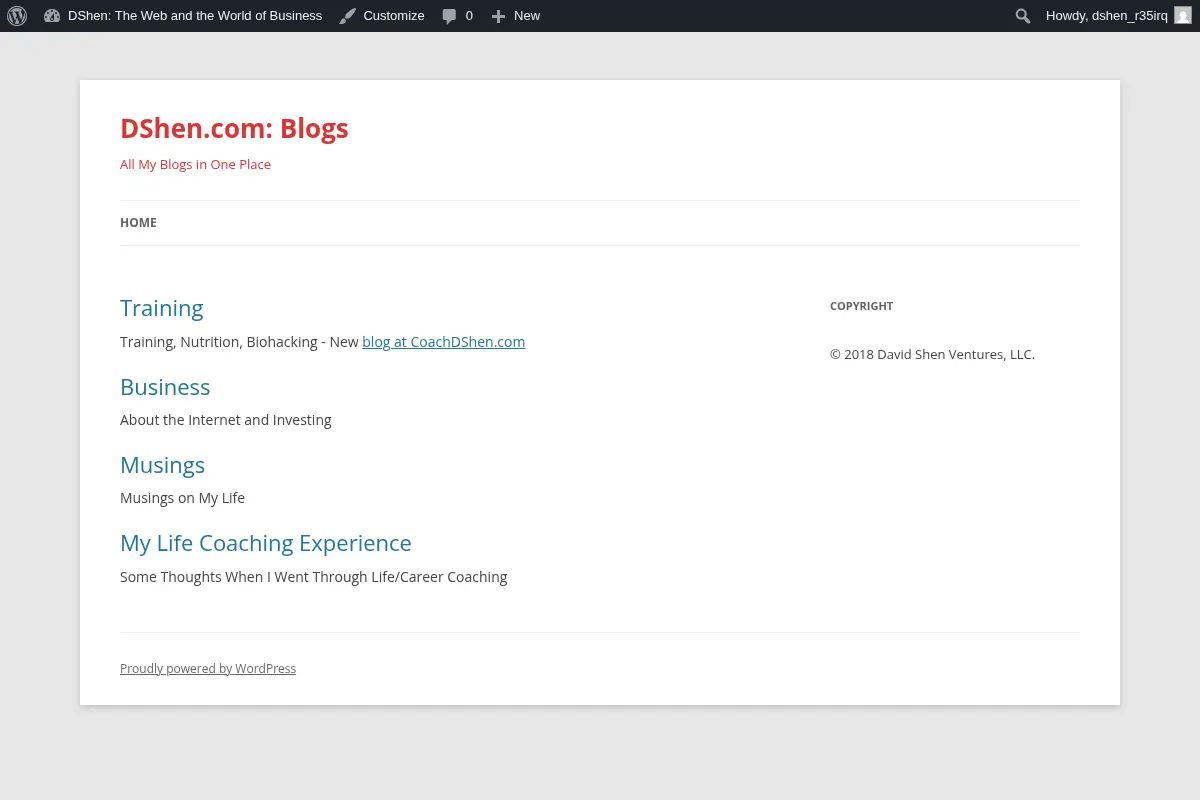This screenshot has width=1200, height=800.
Task: Open the comments bubble icon
Action: pos(449,16)
